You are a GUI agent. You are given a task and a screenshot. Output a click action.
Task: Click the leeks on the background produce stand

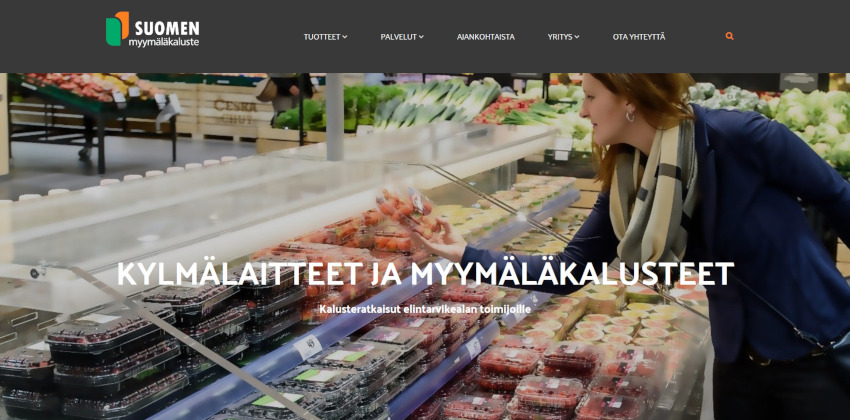[x=434, y=104]
